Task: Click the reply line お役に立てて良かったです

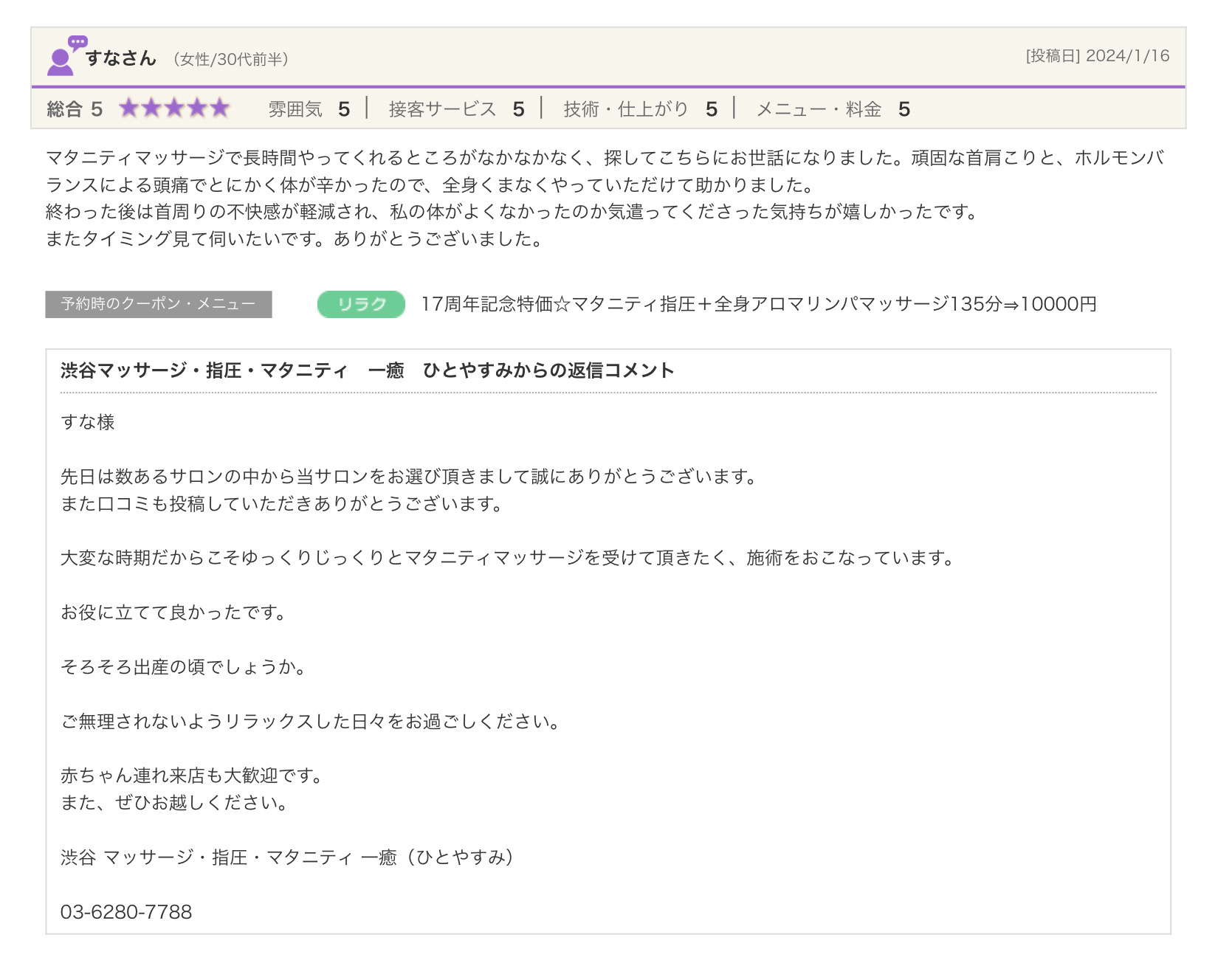Action: pyautogui.click(x=173, y=612)
